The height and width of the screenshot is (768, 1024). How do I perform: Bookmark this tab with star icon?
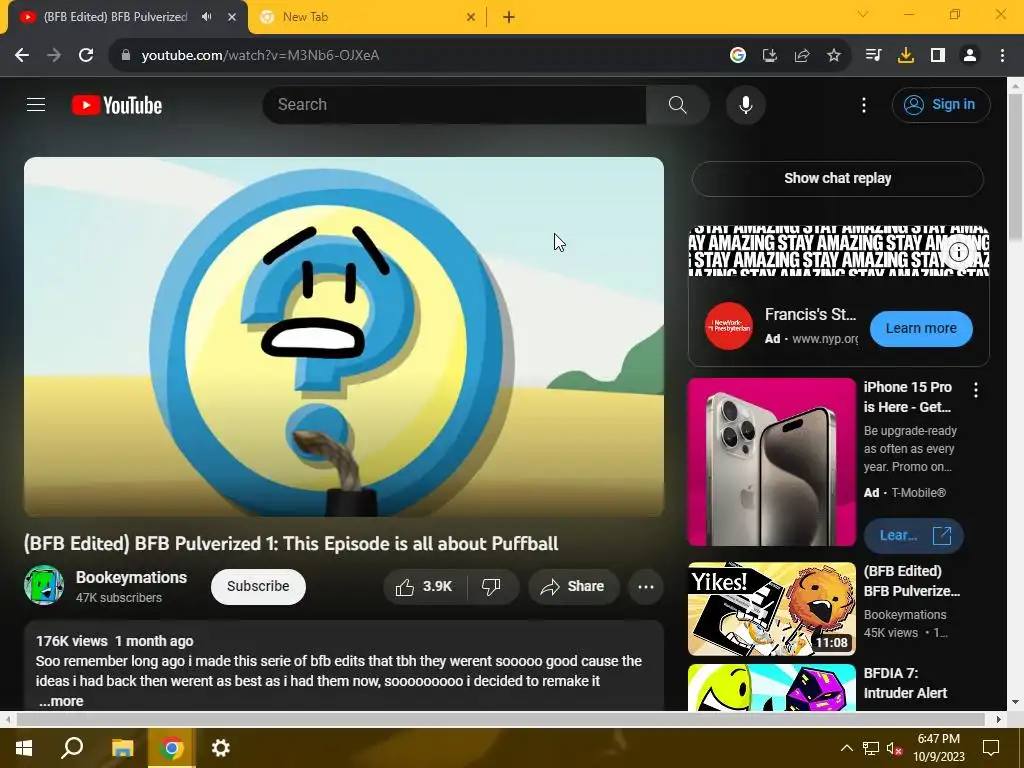pyautogui.click(x=834, y=56)
